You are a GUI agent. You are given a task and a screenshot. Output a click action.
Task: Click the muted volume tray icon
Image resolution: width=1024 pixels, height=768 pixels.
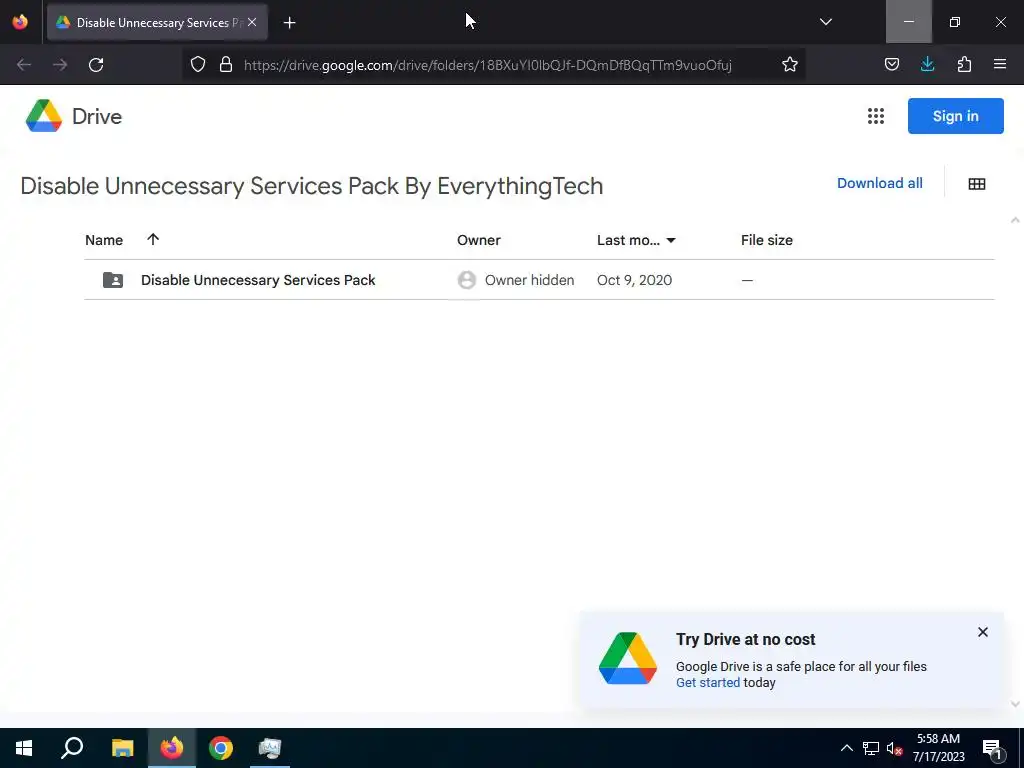tap(894, 748)
